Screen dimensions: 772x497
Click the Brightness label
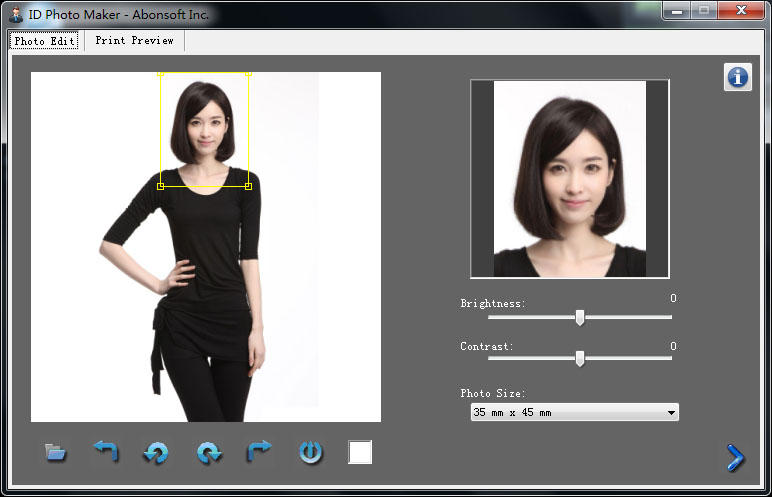pos(493,303)
